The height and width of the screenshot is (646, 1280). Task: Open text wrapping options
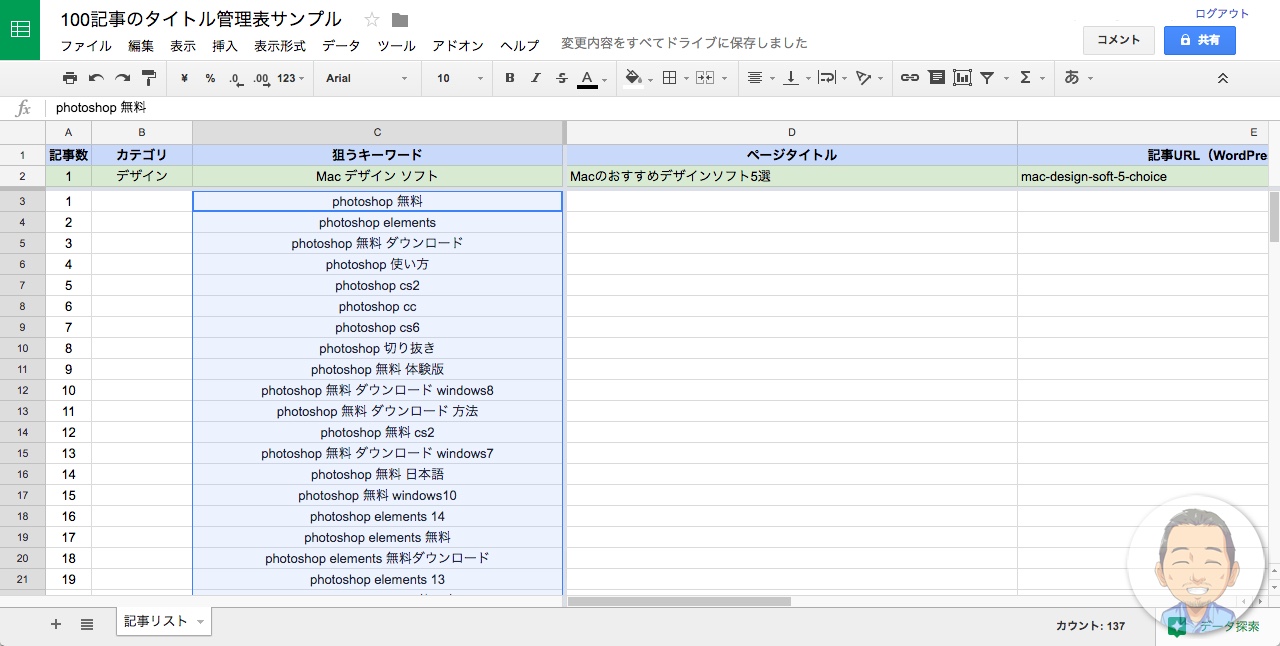831,78
